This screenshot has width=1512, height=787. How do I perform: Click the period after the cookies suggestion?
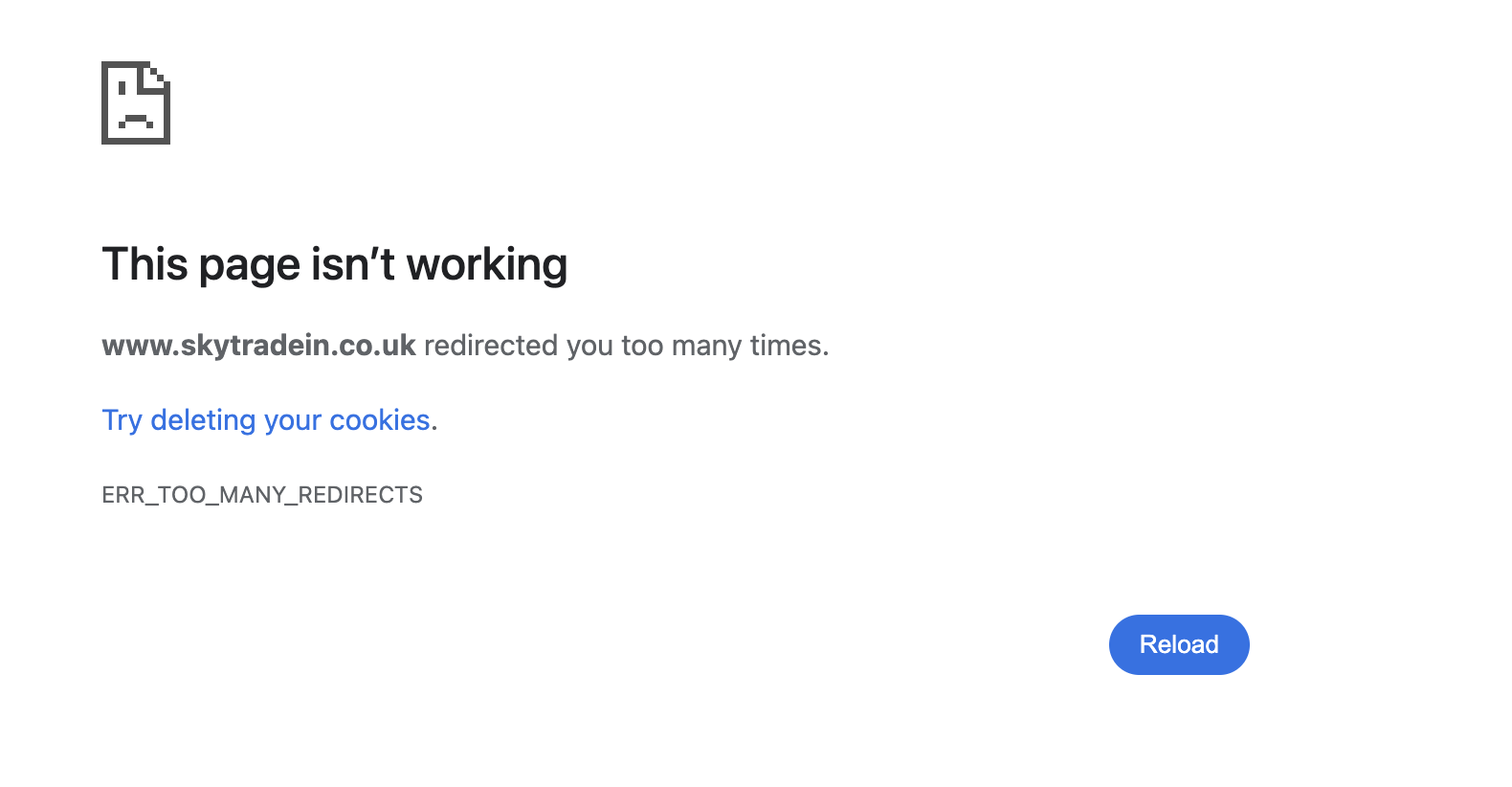(x=434, y=420)
